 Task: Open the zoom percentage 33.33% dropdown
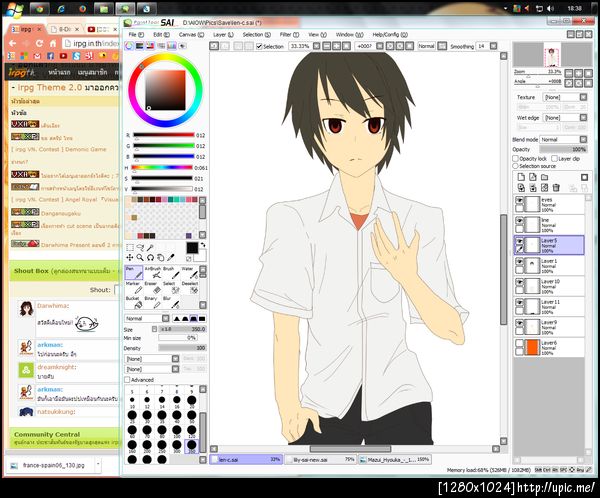pyautogui.click(x=316, y=46)
